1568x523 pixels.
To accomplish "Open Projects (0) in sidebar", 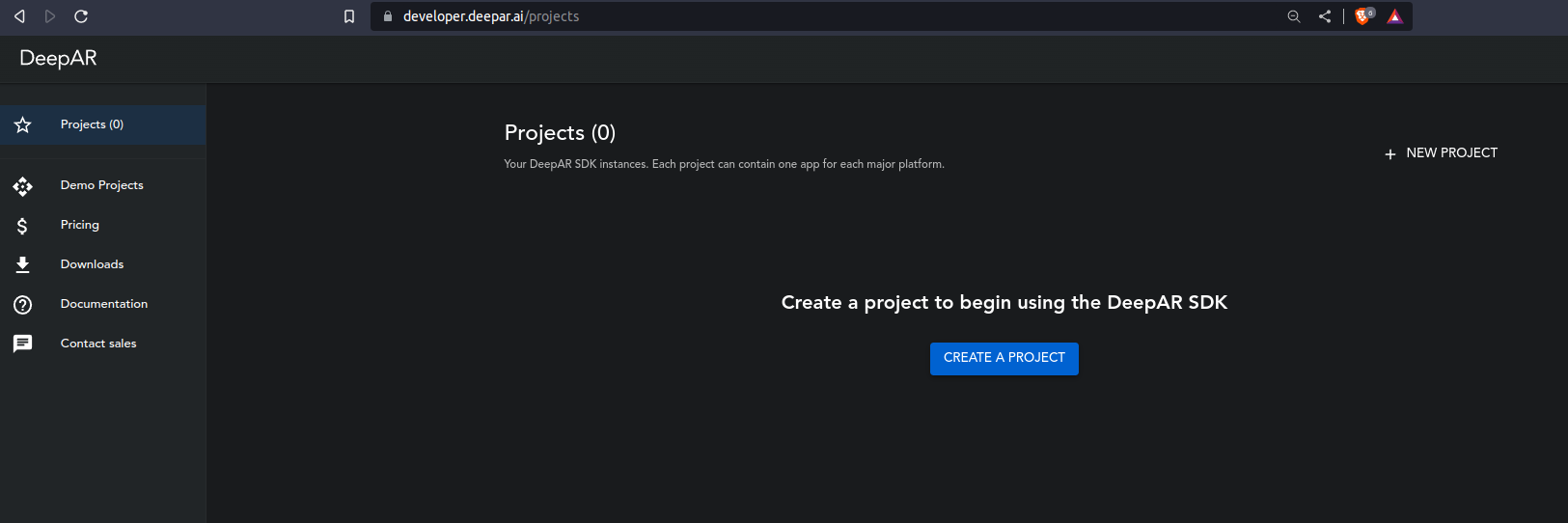I will pos(103,124).
